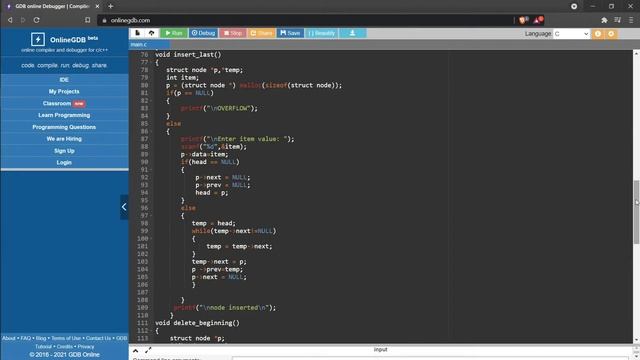Open the Brave shields icon
This screenshot has height=360, width=640.
click(x=523, y=20)
